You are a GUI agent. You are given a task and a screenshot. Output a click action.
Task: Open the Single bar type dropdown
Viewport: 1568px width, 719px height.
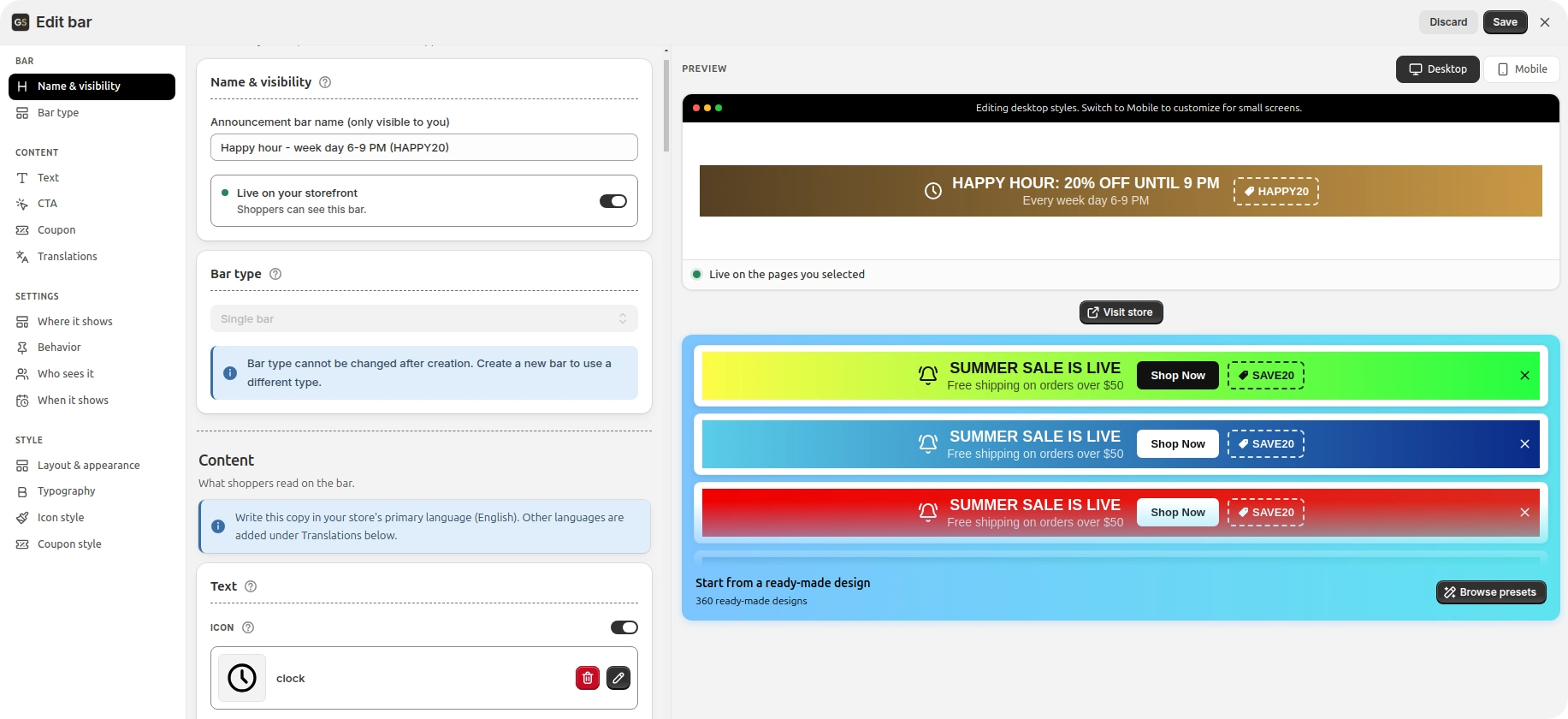pyautogui.click(x=424, y=318)
